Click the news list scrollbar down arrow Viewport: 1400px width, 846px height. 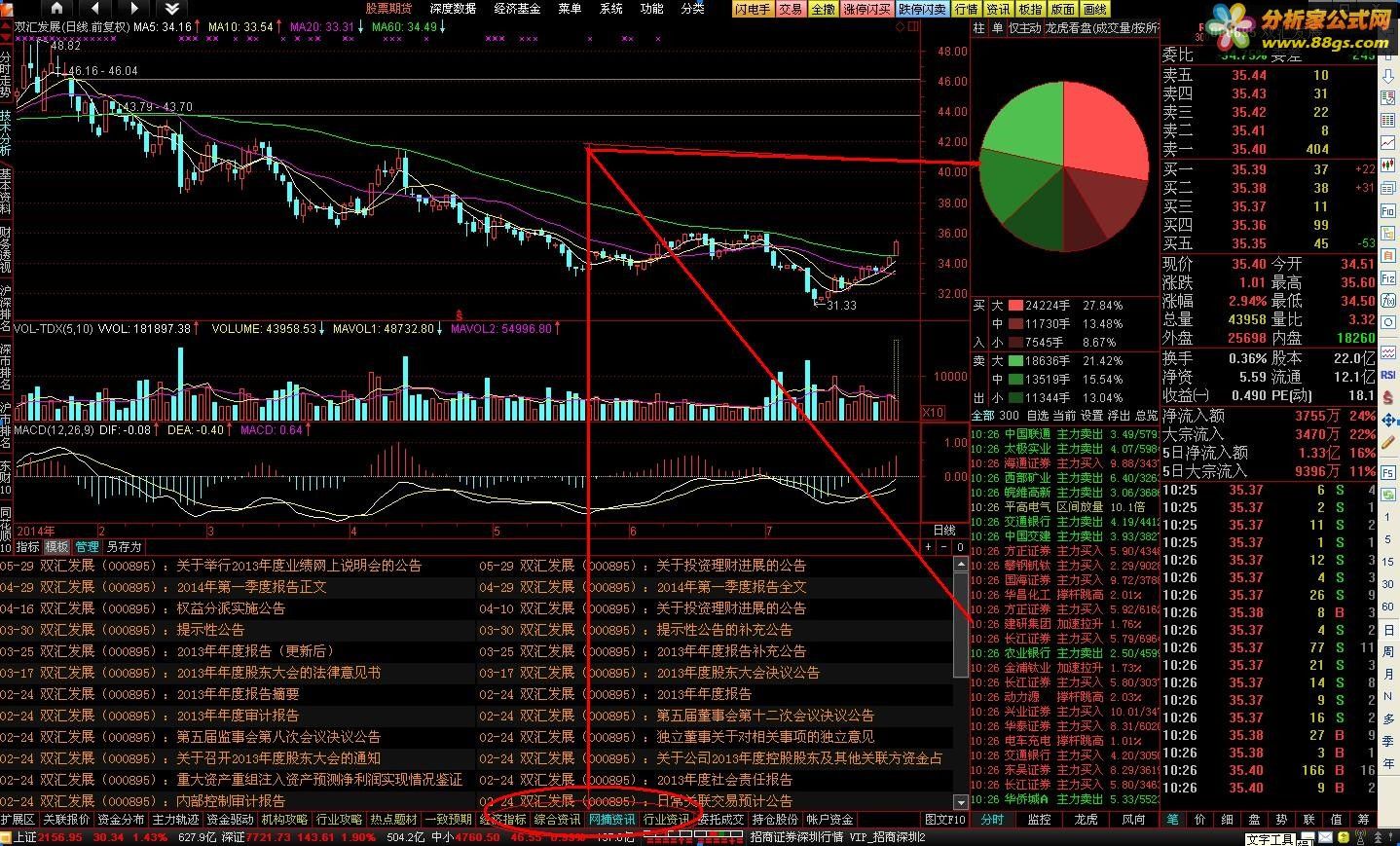962,803
